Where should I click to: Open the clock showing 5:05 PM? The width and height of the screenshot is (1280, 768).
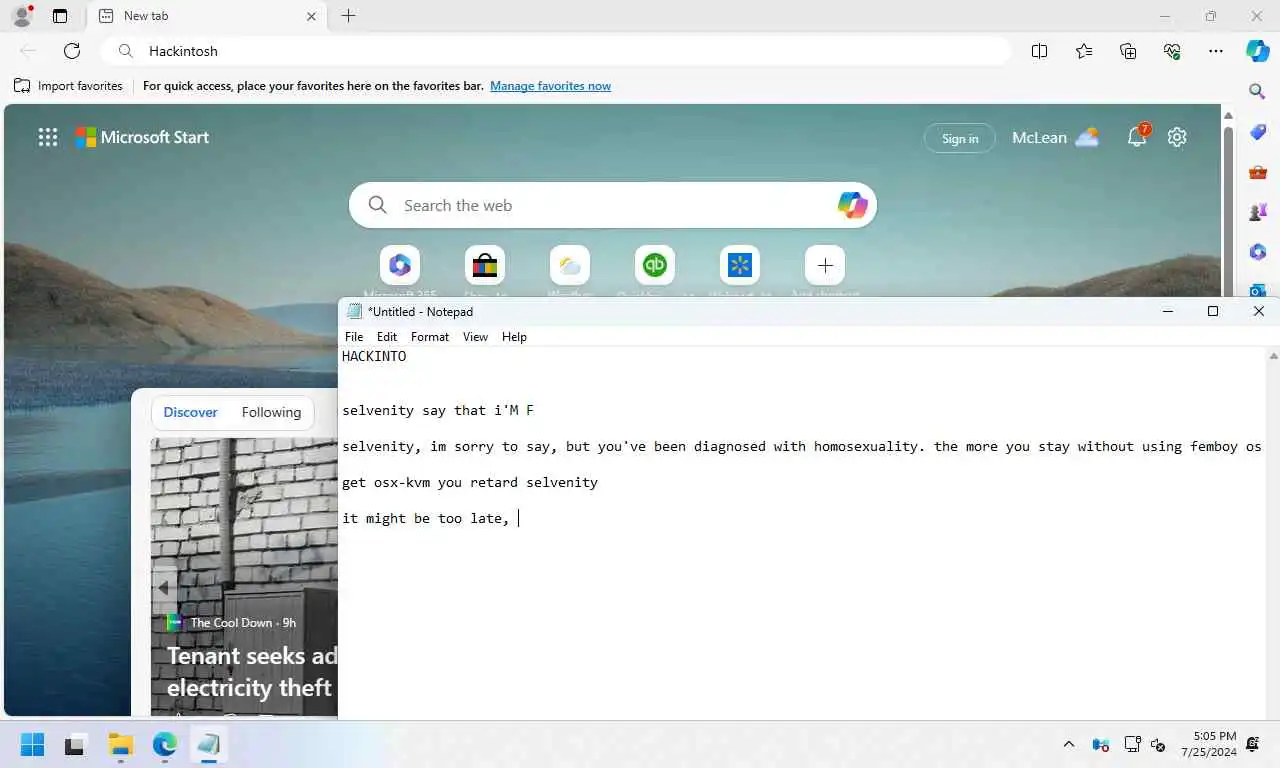point(1208,744)
